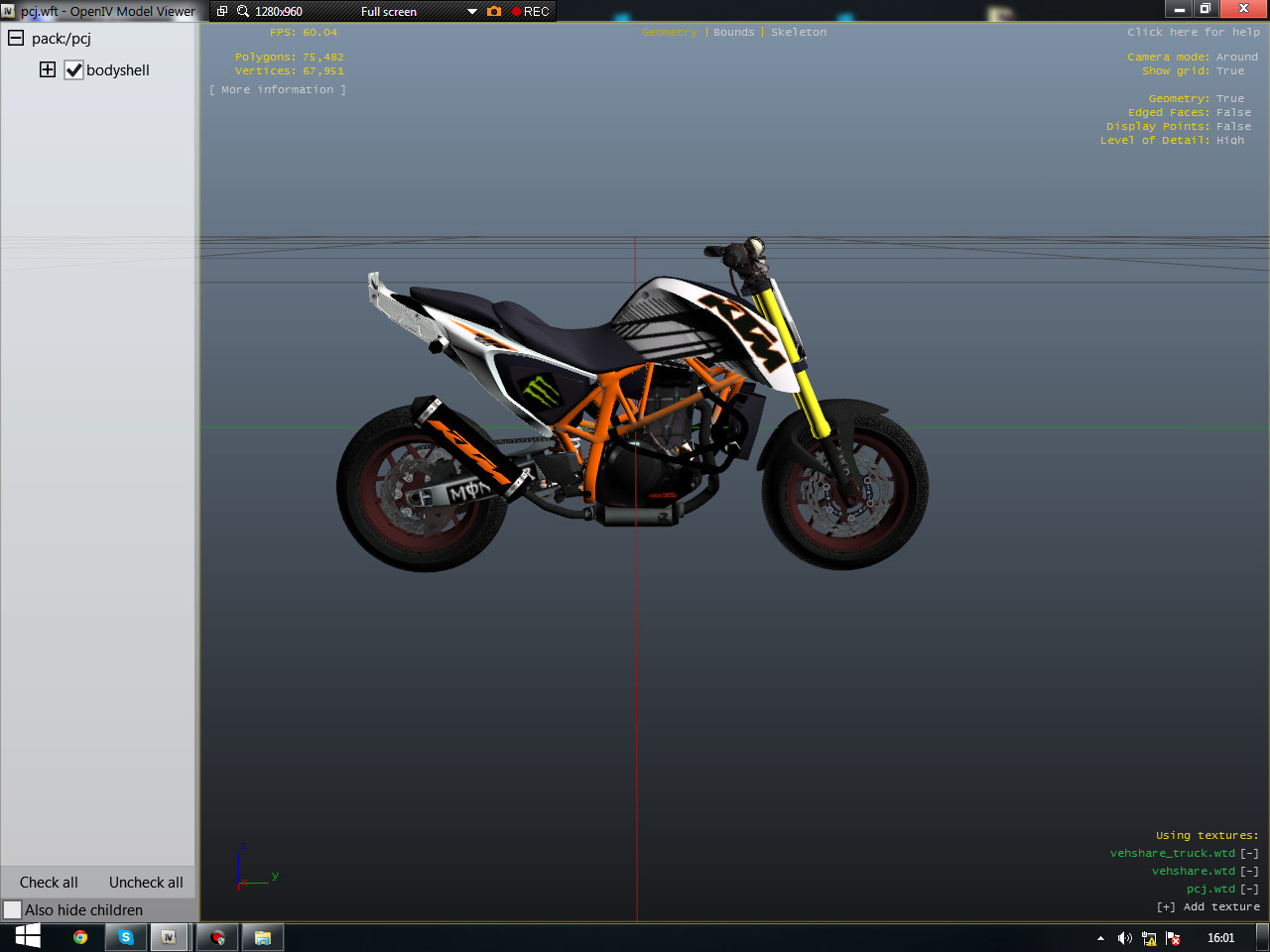Screen dimensions: 1270x952
Task: Click the FPS counter readout
Action: pyautogui.click(x=304, y=32)
